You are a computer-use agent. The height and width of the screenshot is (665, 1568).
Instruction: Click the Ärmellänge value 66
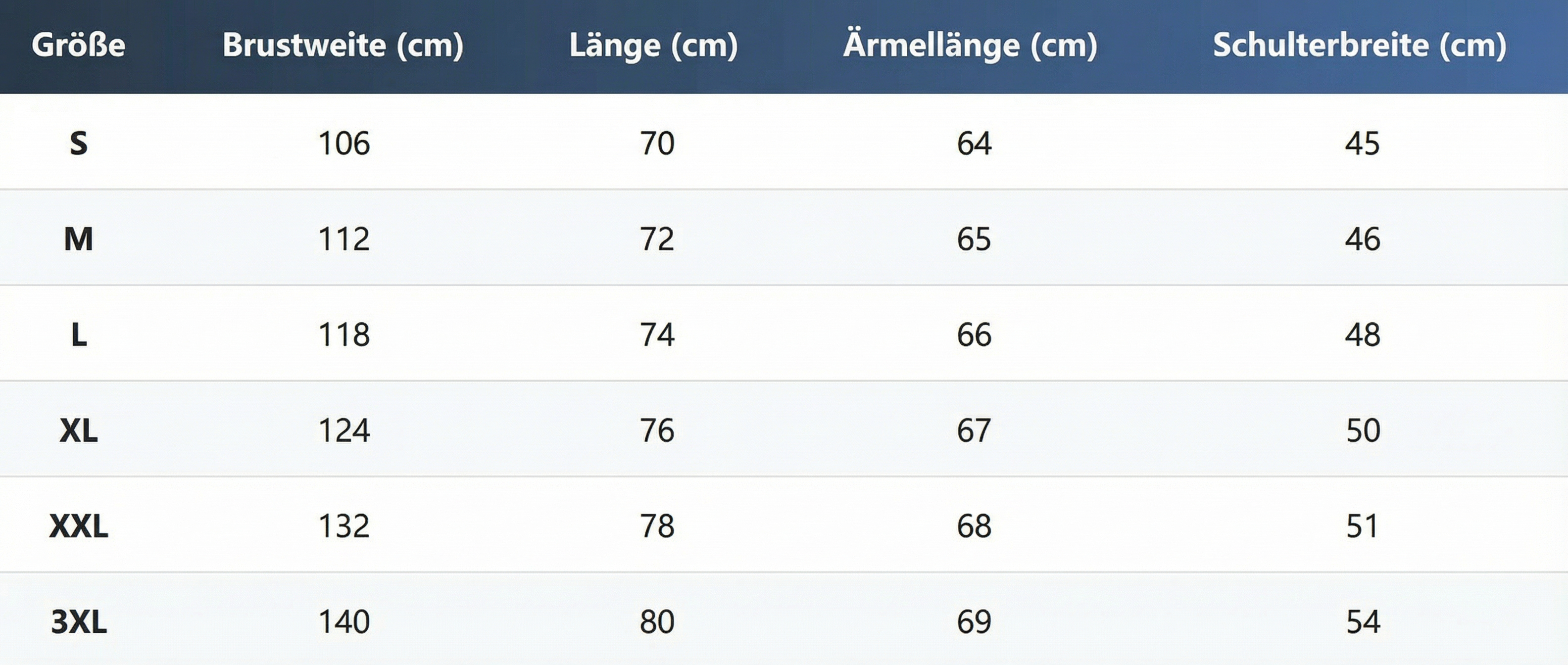coord(974,334)
